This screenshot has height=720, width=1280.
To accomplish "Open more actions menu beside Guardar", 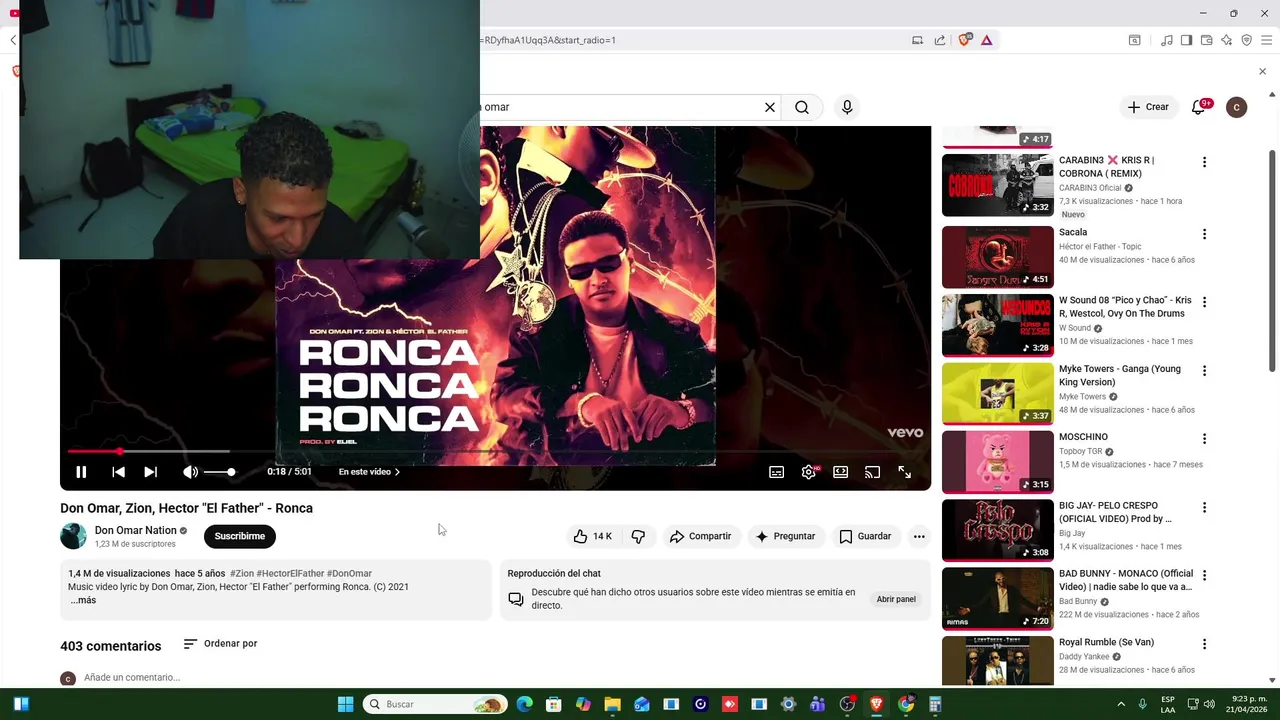I will click(919, 536).
